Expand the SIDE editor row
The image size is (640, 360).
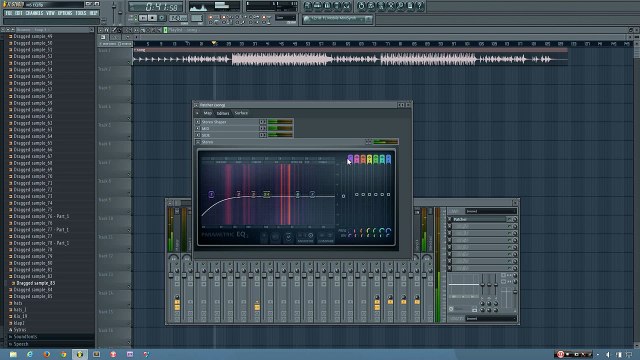[x=198, y=135]
